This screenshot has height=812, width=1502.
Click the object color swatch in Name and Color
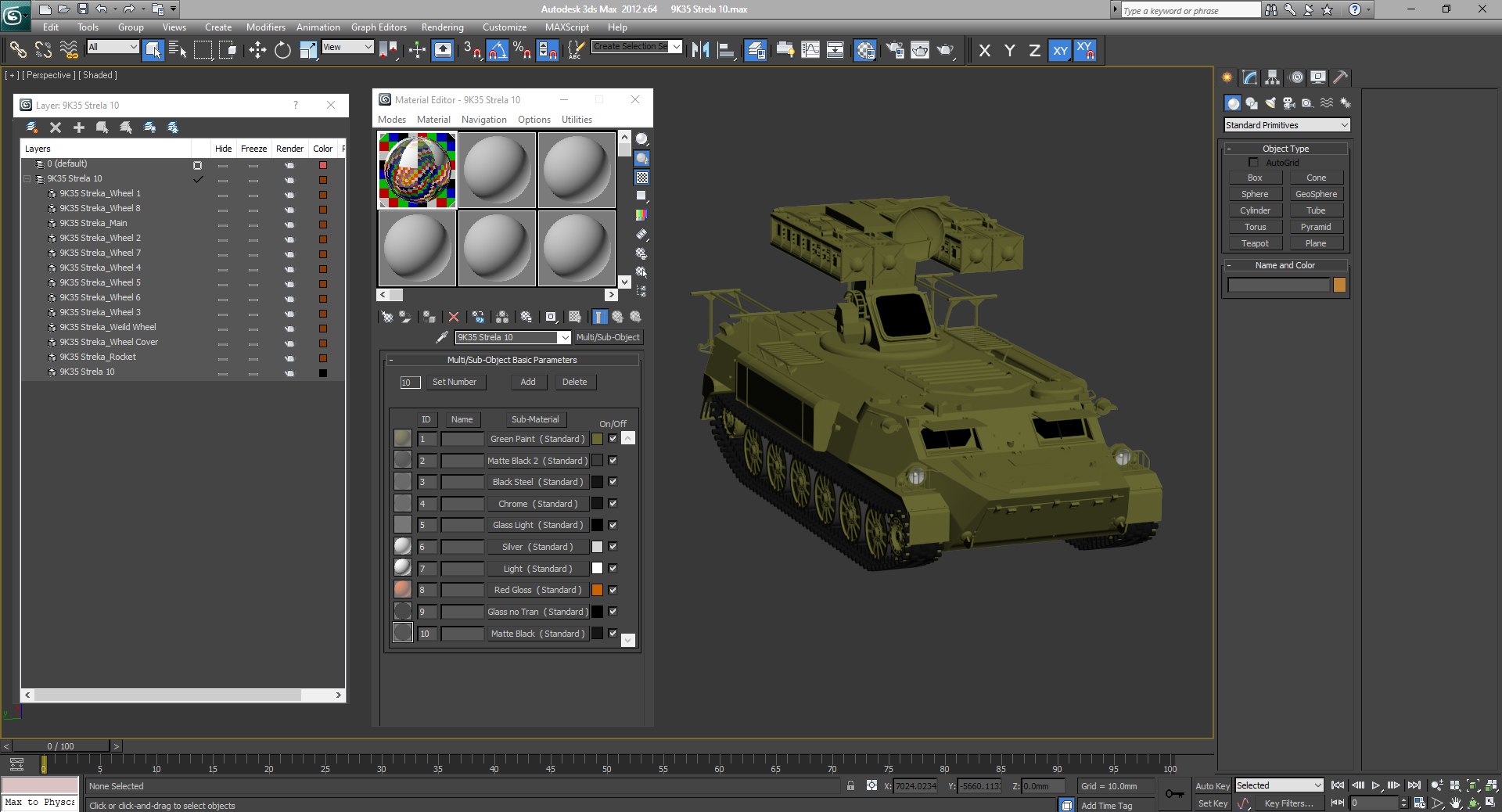click(x=1339, y=285)
